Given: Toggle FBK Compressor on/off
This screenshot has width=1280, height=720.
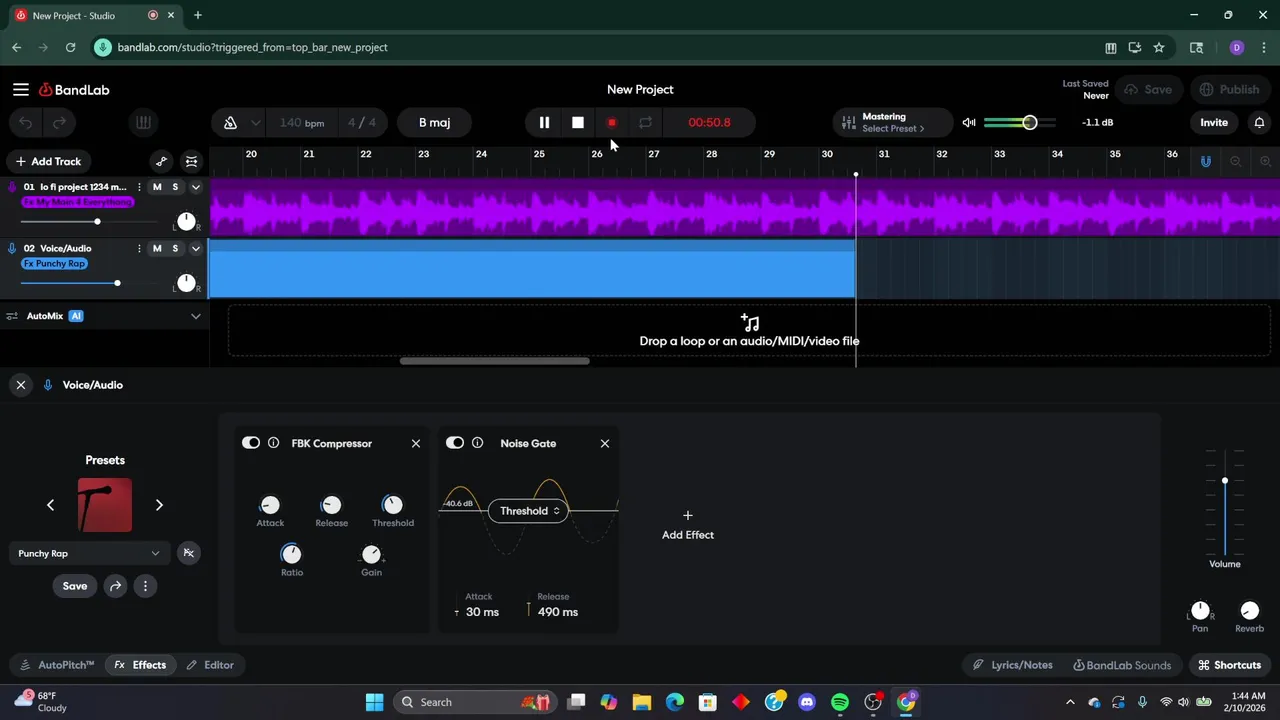Looking at the screenshot, I should pyautogui.click(x=251, y=443).
